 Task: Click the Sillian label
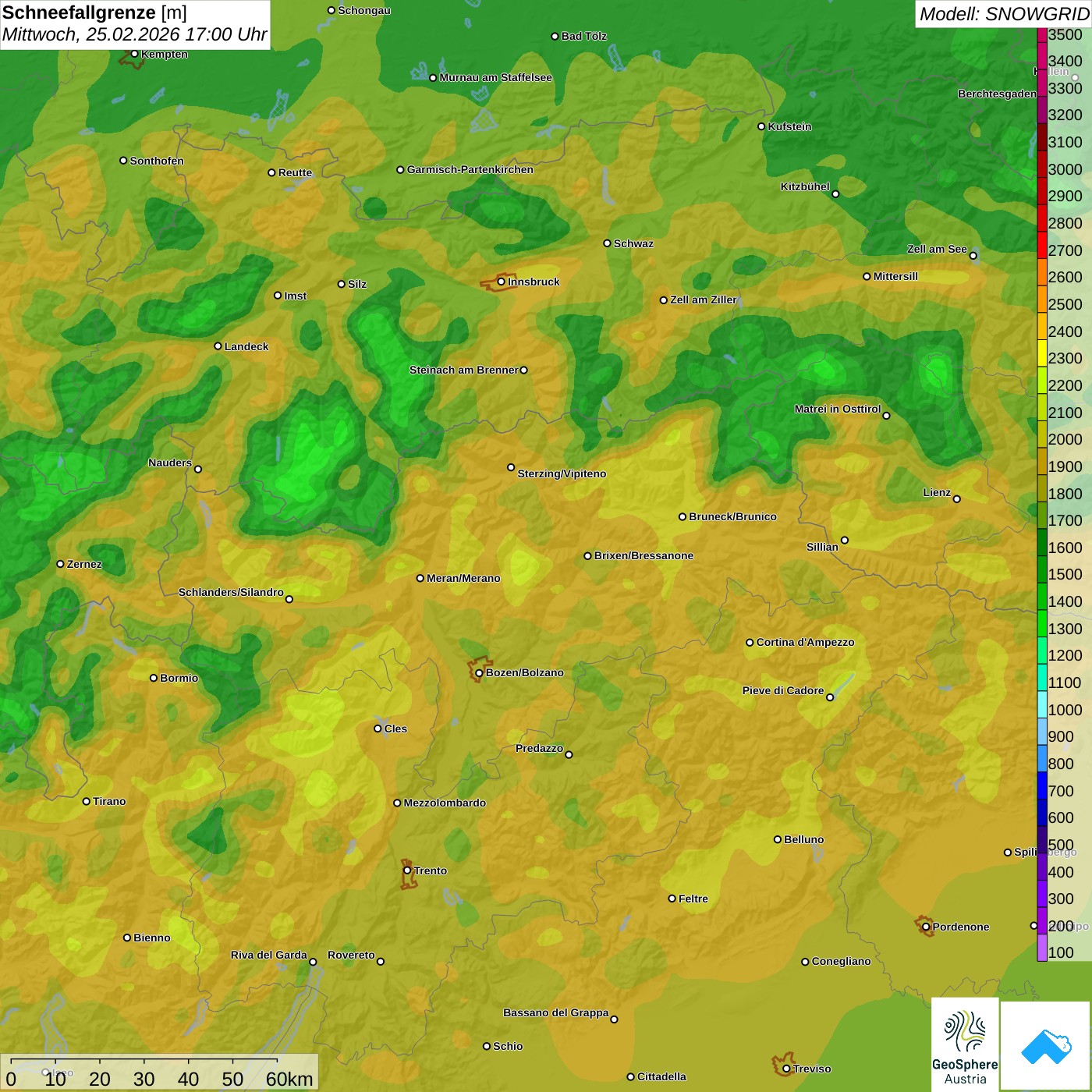pos(822,547)
